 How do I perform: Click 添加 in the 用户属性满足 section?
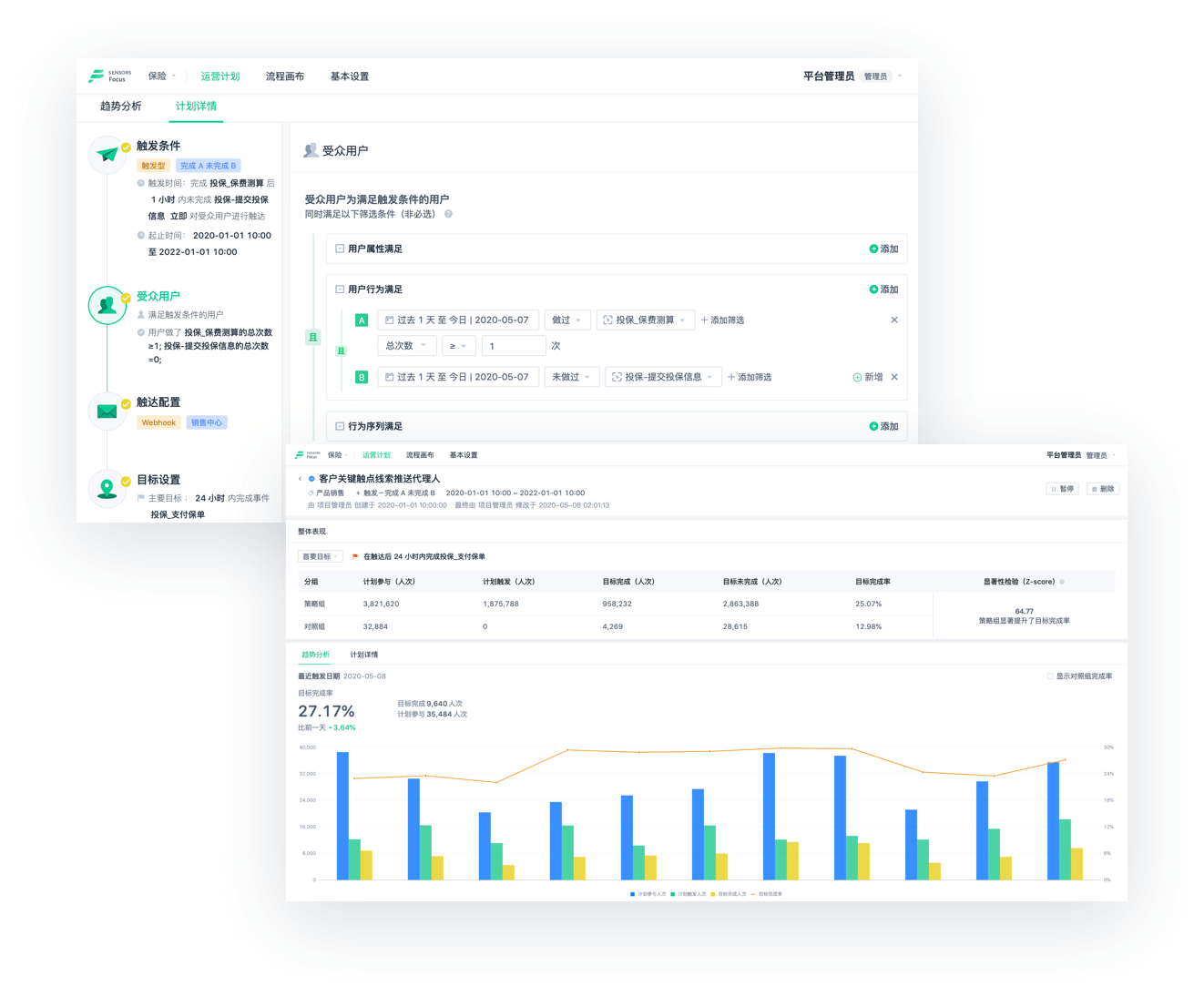coord(883,249)
